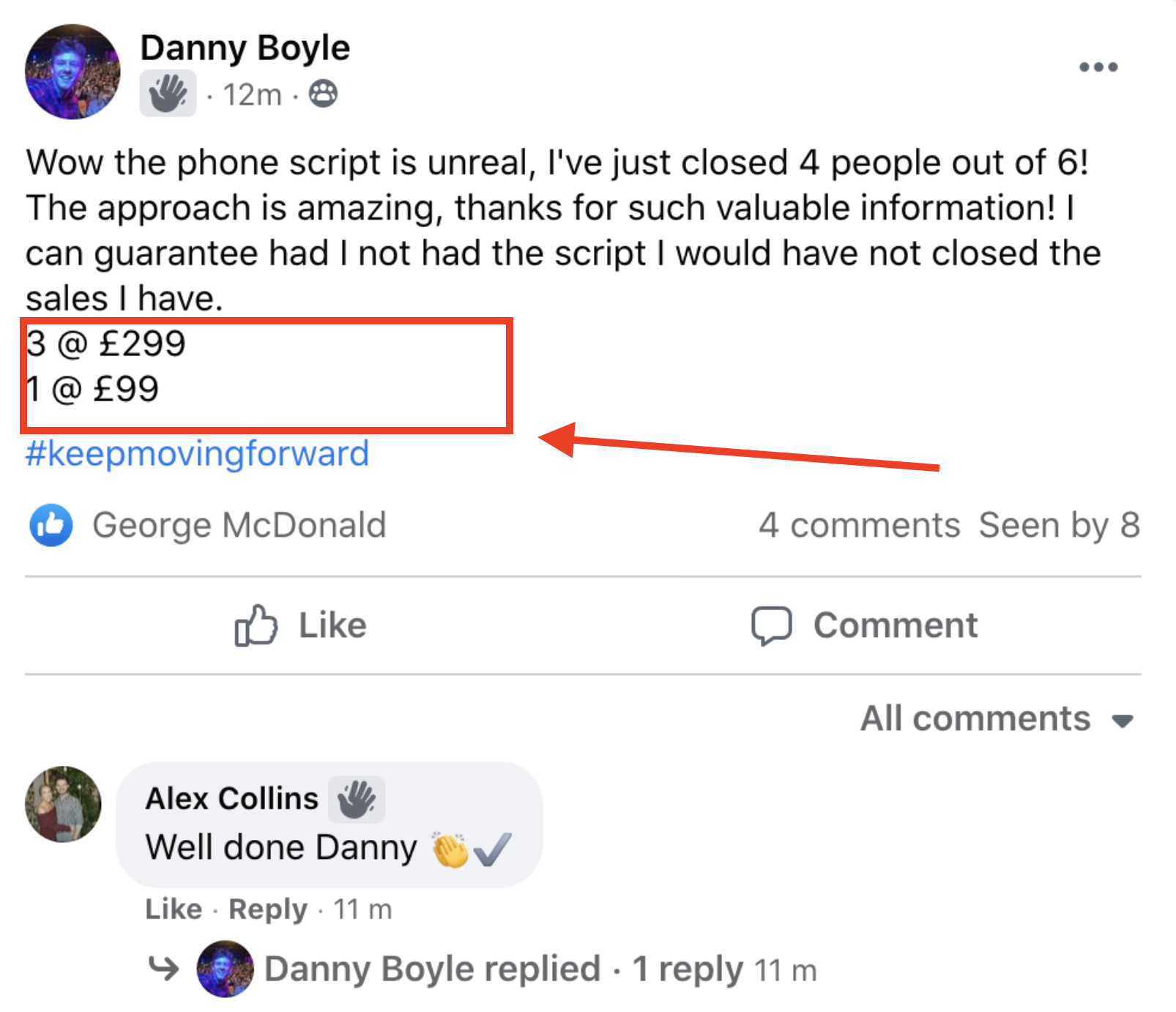
Task: Like Alex Collins's comment
Action: (x=174, y=909)
